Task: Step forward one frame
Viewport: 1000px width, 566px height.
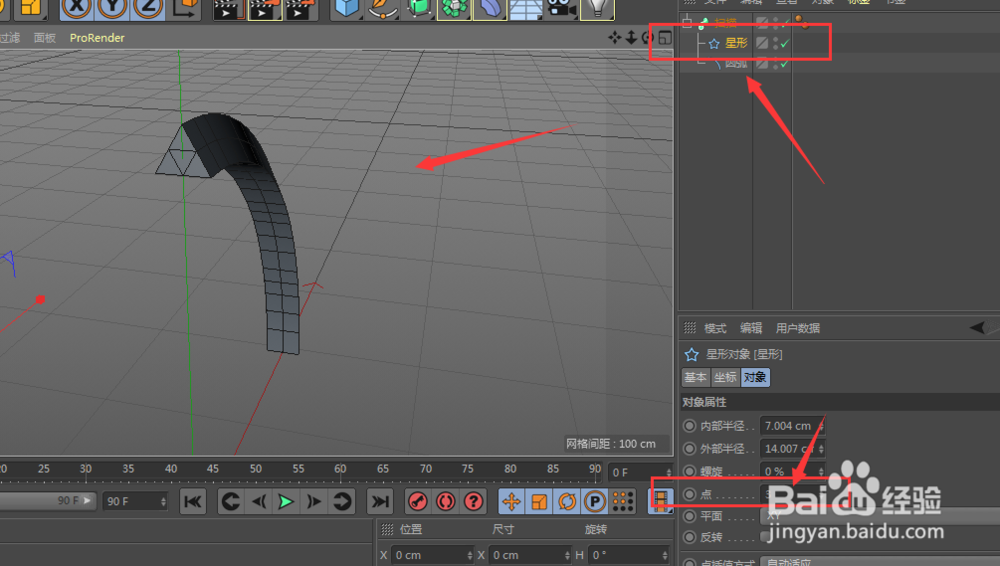Action: 314,502
